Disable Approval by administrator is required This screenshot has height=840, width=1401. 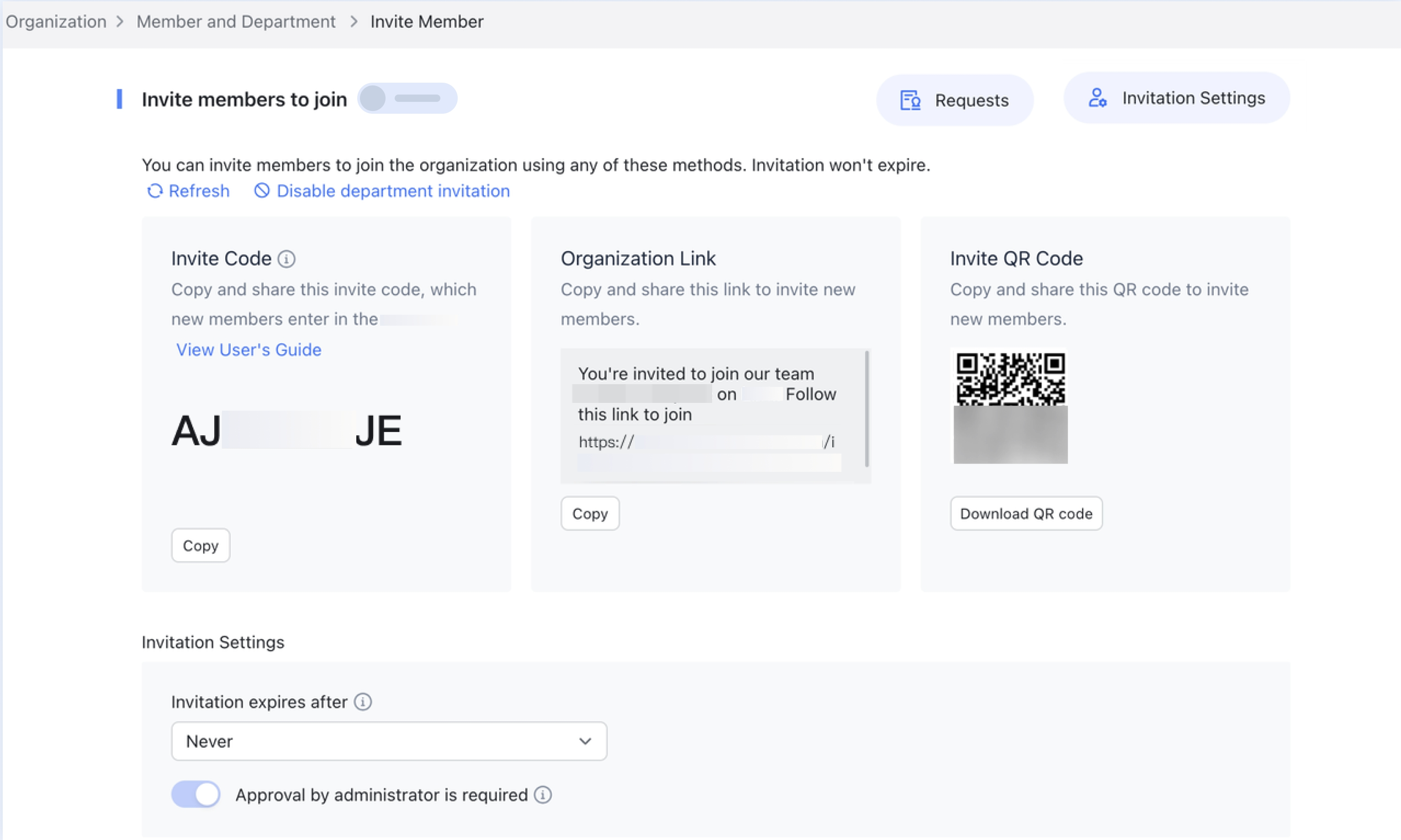196,794
